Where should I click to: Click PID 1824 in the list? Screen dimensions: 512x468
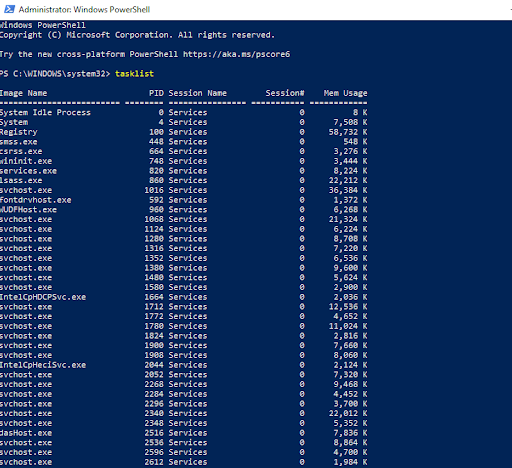154,336
